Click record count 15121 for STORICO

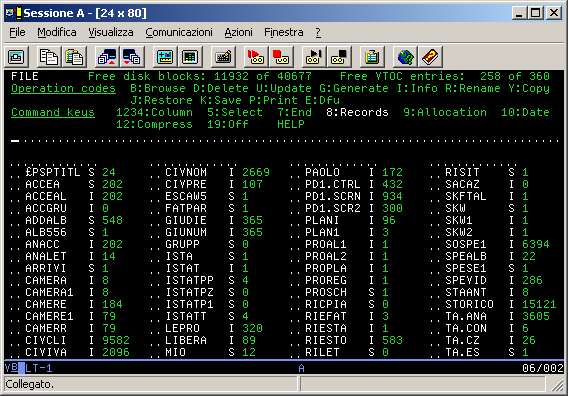coord(539,304)
